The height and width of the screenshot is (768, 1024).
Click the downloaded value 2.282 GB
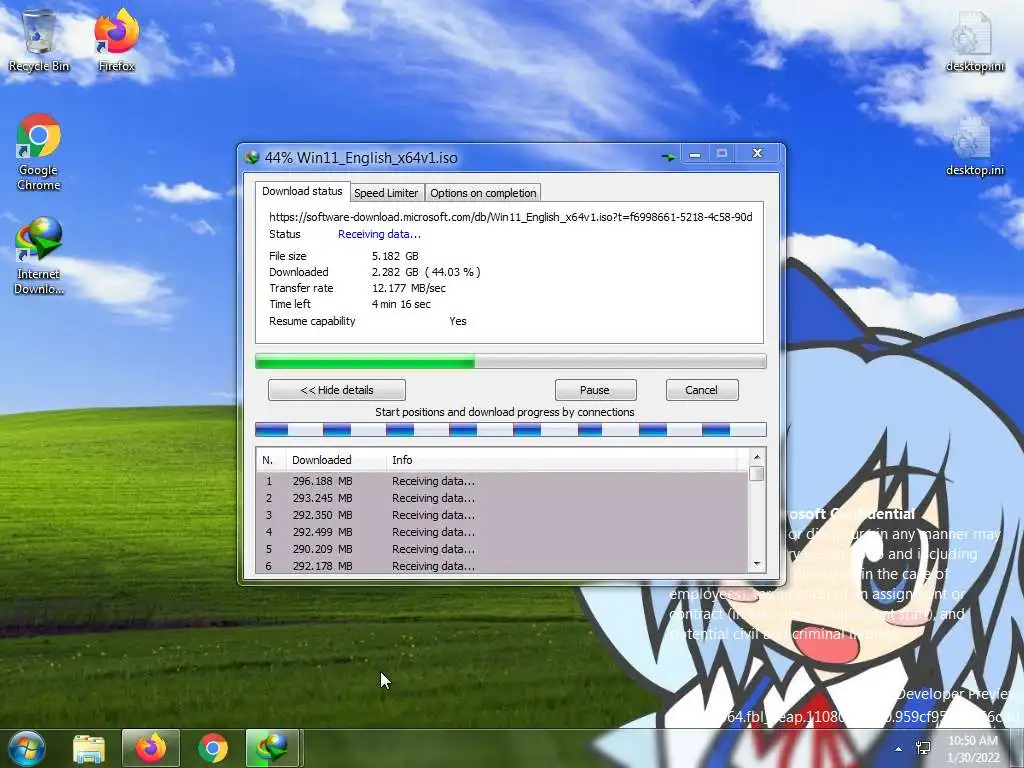(426, 272)
